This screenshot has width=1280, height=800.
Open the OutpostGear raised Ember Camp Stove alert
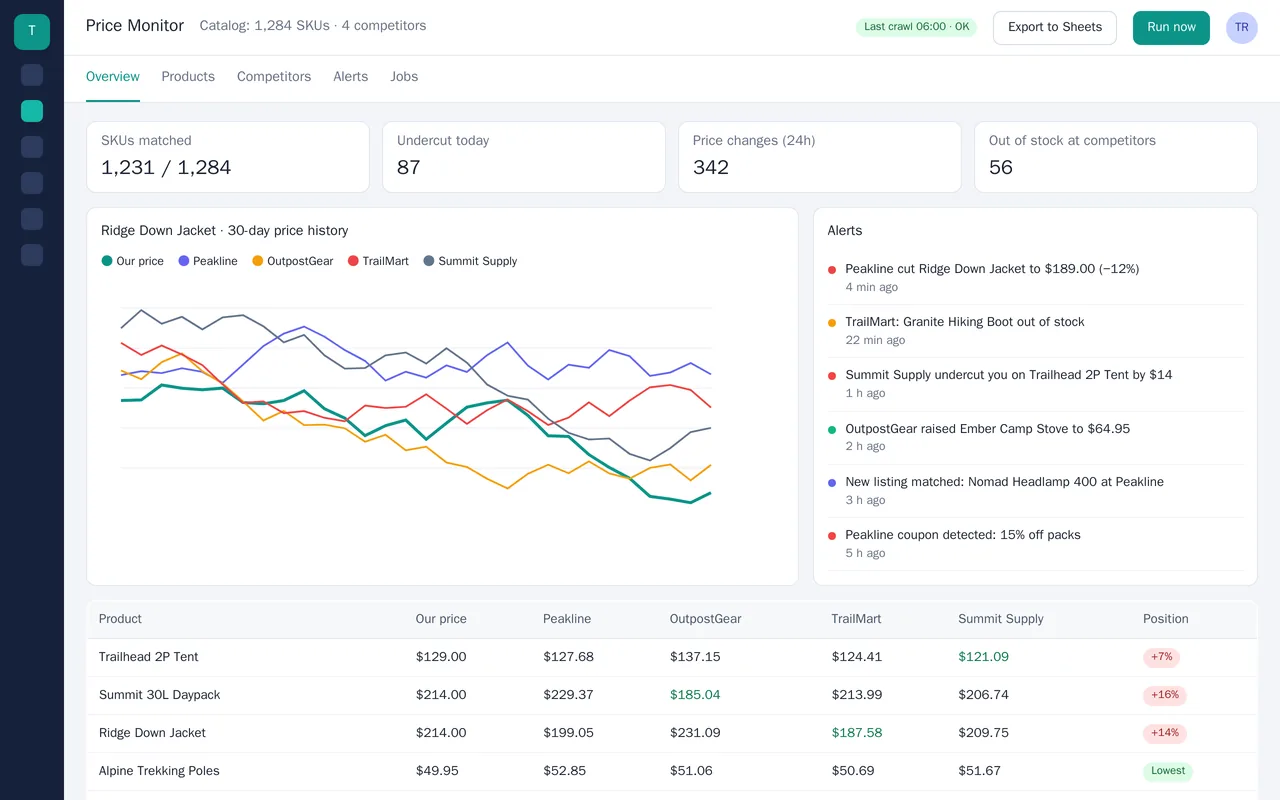coord(1036,438)
